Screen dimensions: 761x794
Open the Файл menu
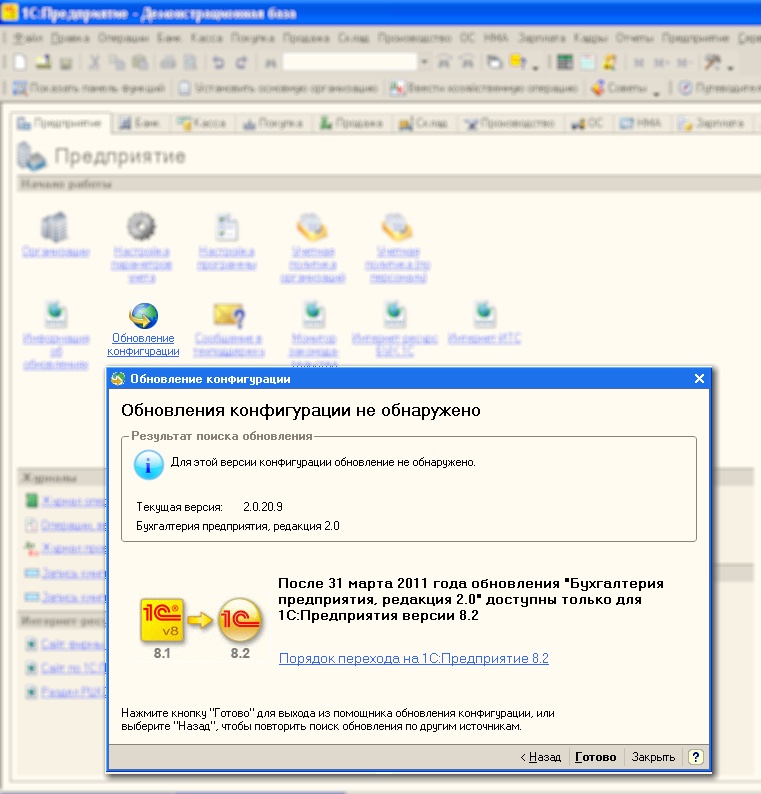pyautogui.click(x=28, y=38)
